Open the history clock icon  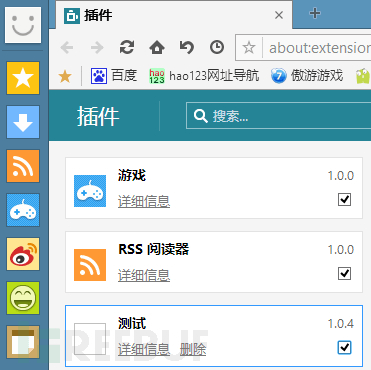pos(217,47)
